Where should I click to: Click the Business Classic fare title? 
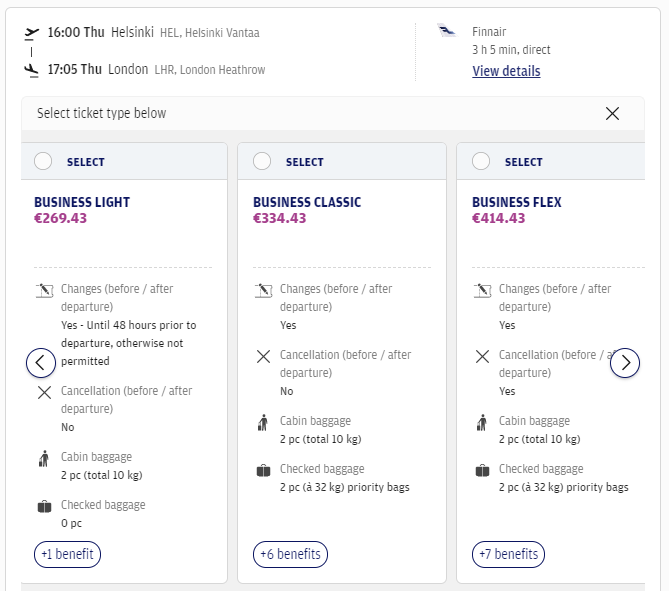pyautogui.click(x=307, y=202)
